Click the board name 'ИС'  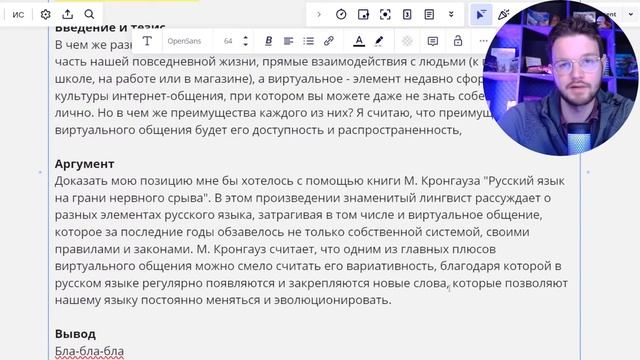(x=18, y=15)
